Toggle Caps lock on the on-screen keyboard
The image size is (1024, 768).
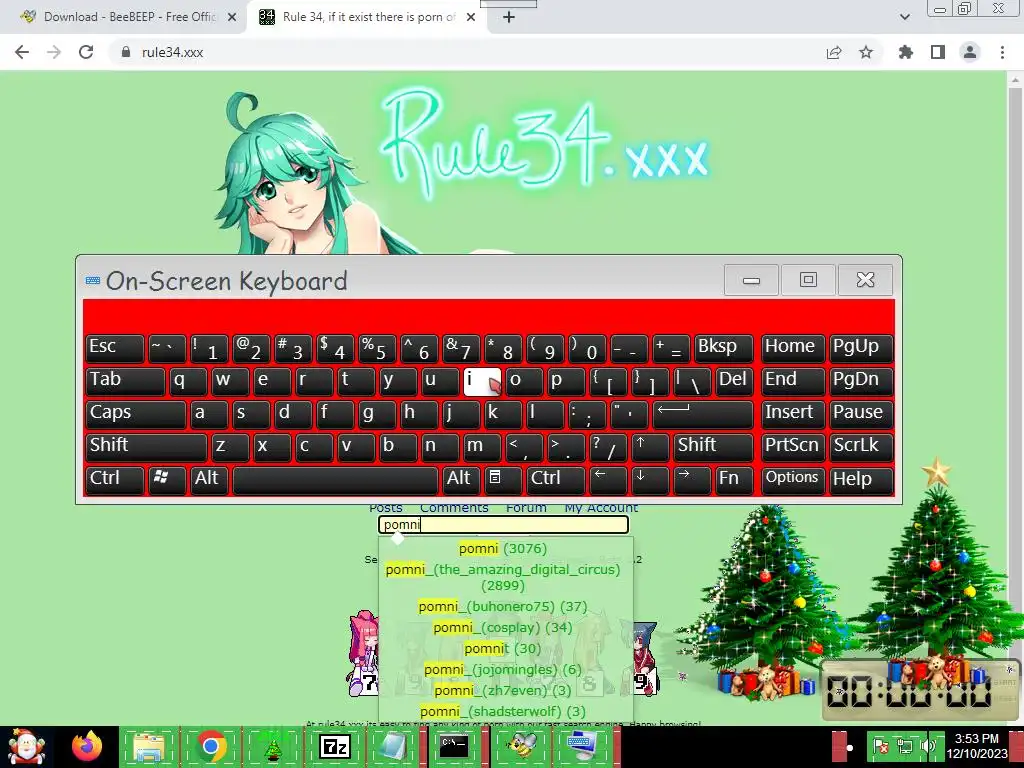(x=135, y=413)
